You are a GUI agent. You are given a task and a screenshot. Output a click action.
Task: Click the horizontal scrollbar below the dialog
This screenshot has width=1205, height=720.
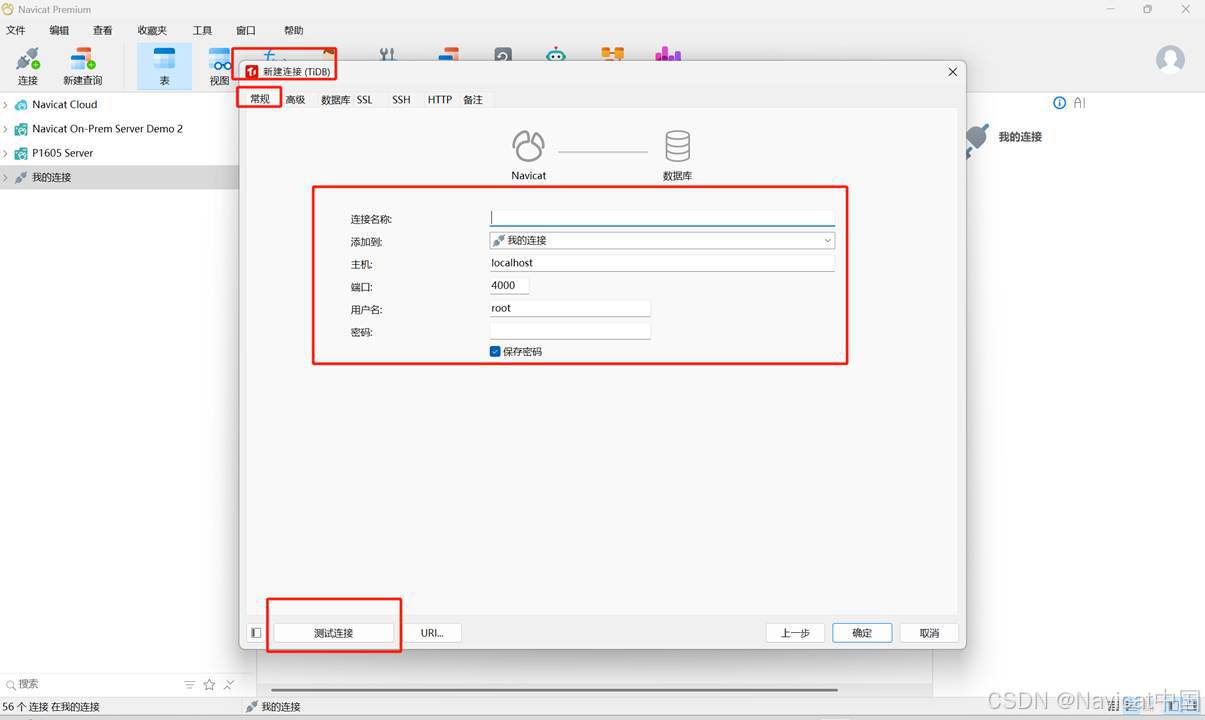tap(554, 690)
